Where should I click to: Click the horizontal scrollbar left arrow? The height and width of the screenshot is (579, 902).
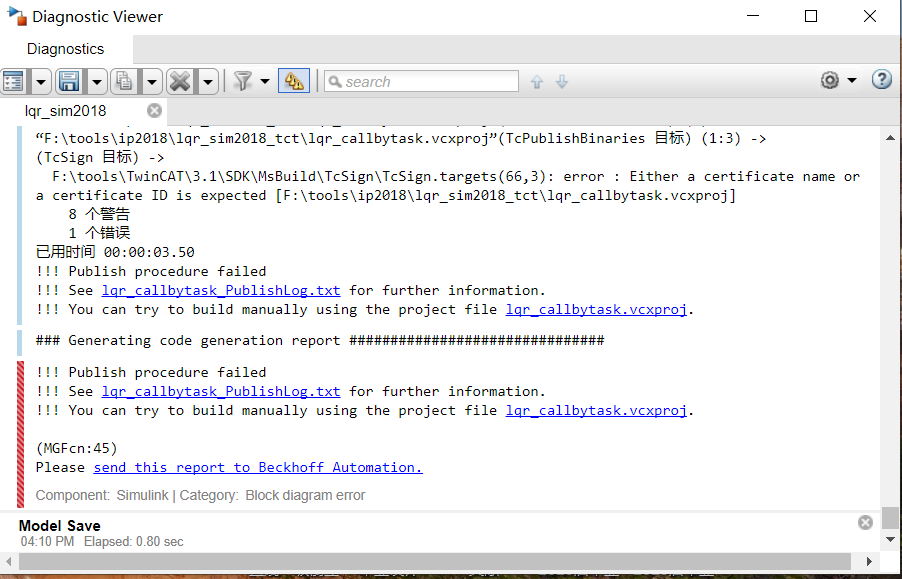[8, 561]
